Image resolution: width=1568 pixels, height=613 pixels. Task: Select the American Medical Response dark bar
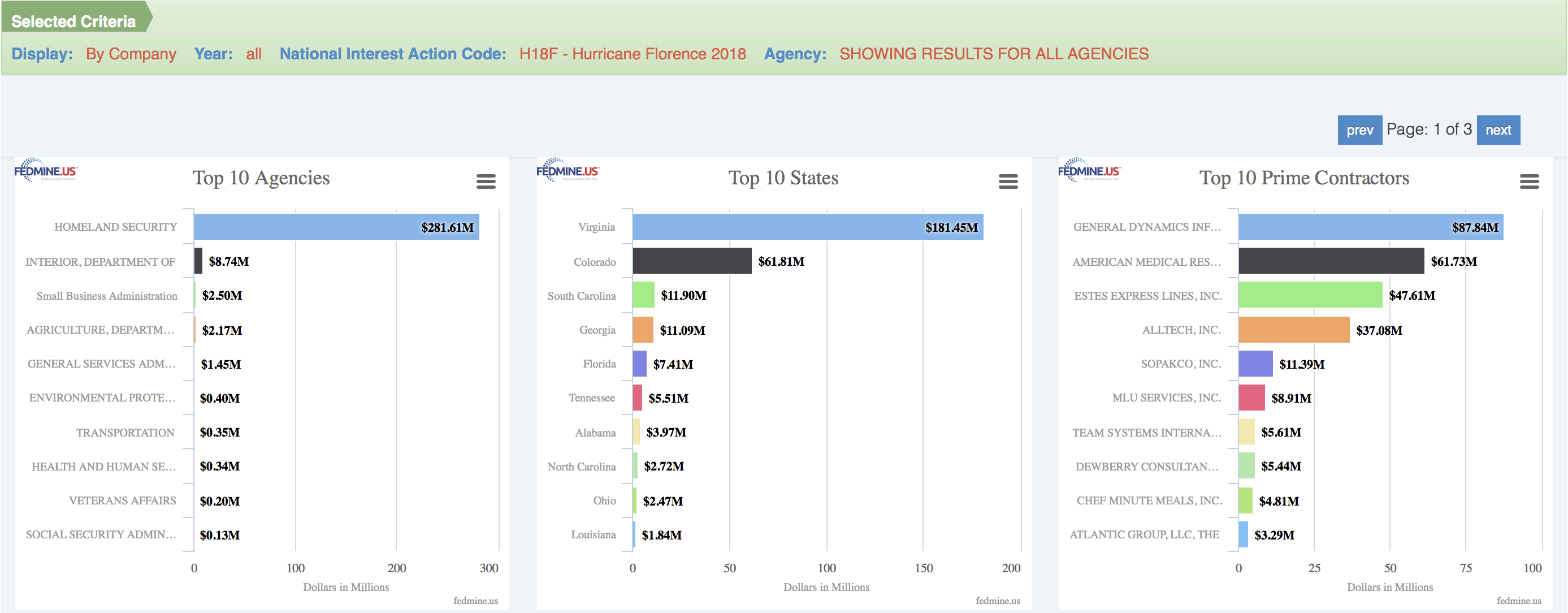[1331, 261]
